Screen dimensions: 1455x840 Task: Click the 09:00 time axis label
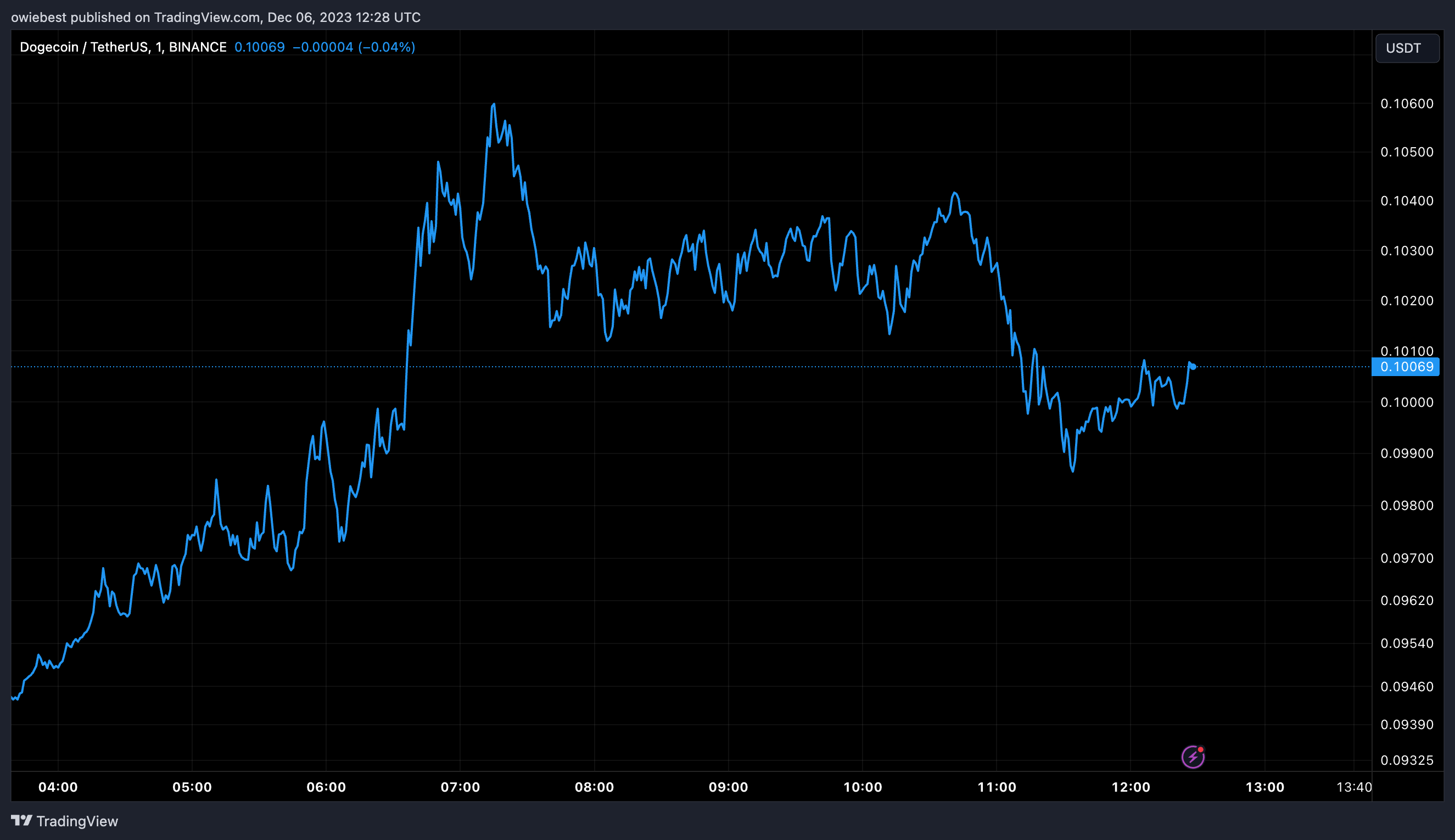pyautogui.click(x=728, y=787)
